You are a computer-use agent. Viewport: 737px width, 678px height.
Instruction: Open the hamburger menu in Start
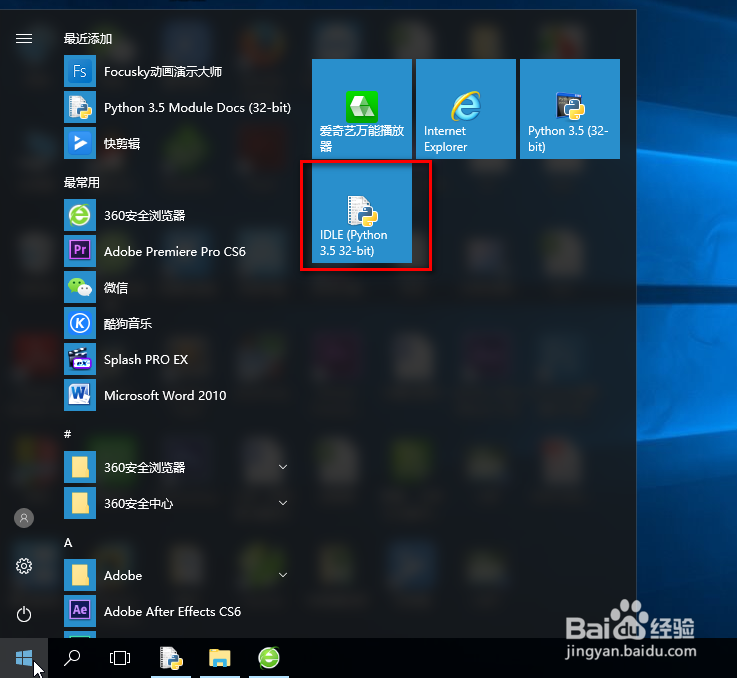coord(24,39)
